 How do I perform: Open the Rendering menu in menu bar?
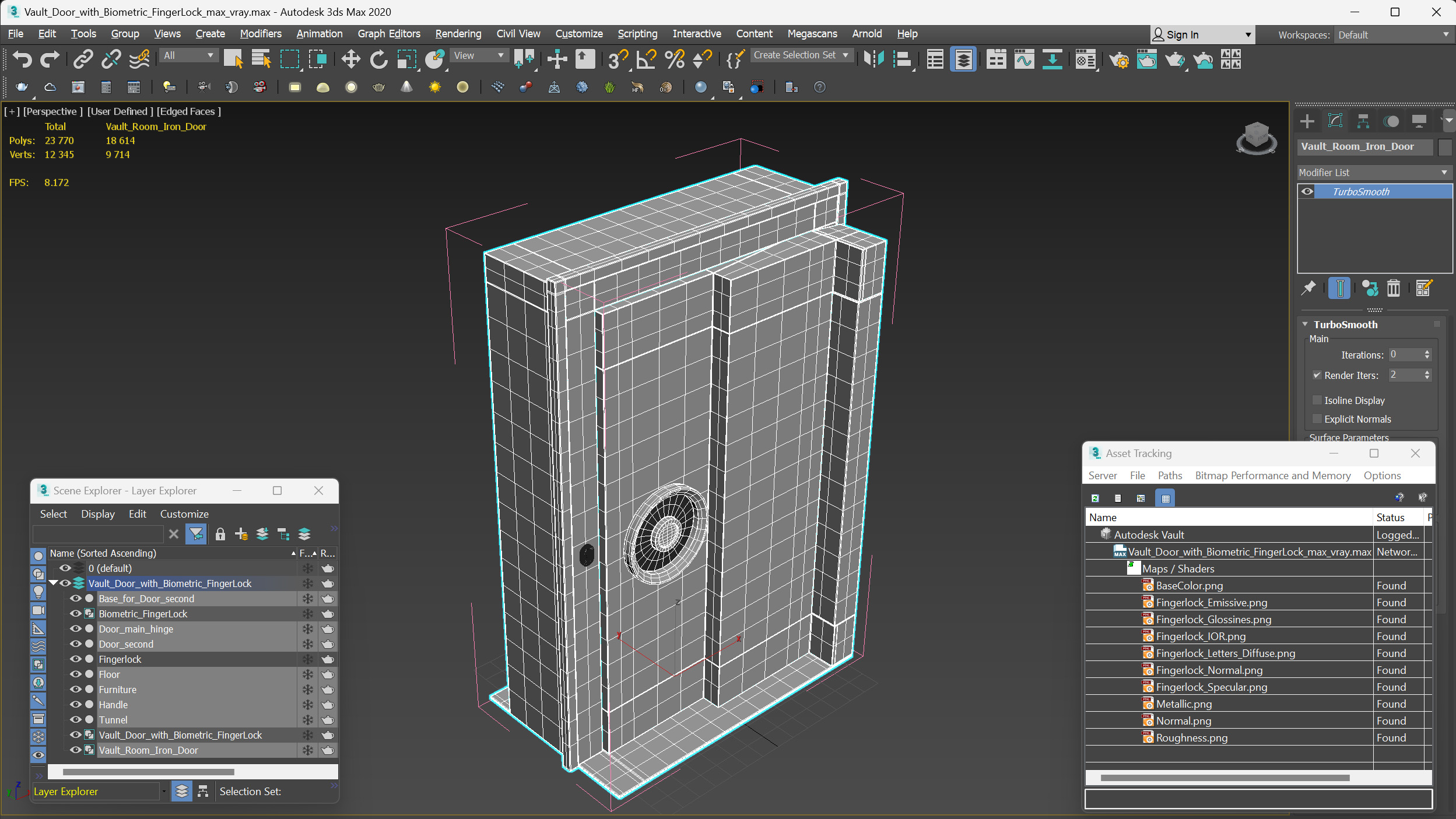pos(457,33)
